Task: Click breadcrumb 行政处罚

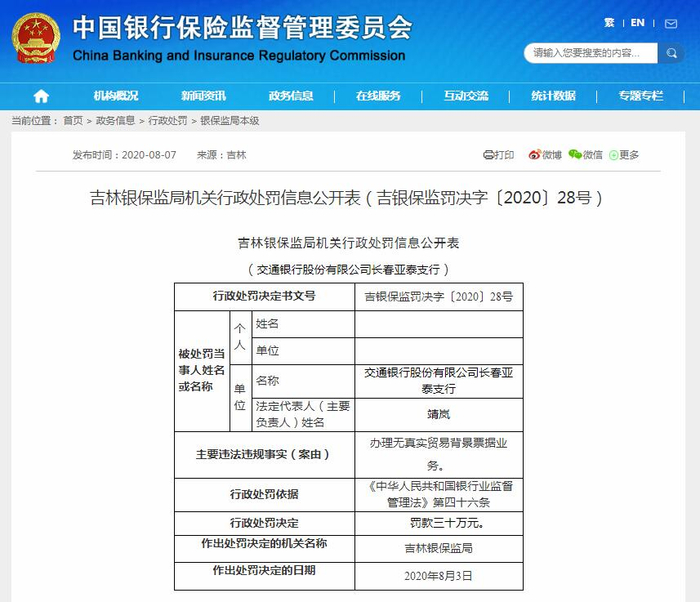Action: (x=167, y=121)
